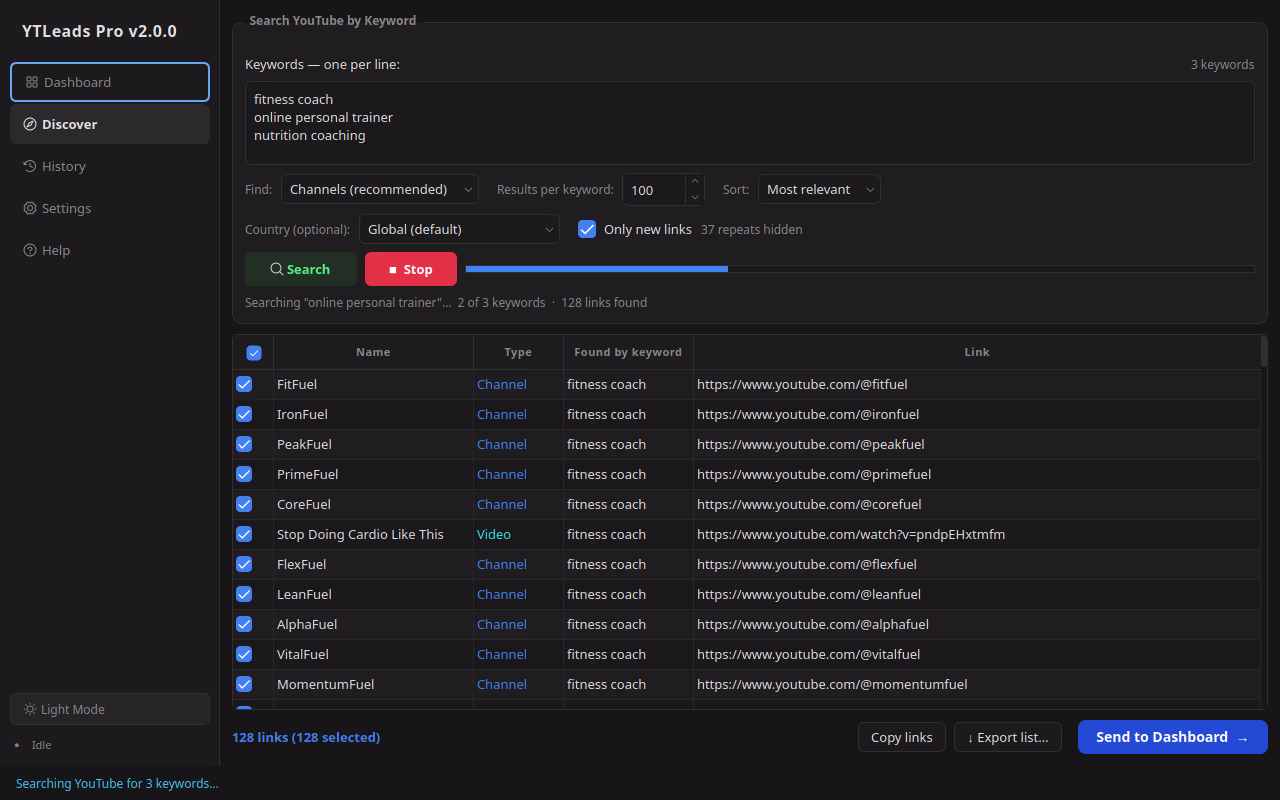
Task: Open the Sort dropdown showing Most relevant
Action: click(x=819, y=189)
